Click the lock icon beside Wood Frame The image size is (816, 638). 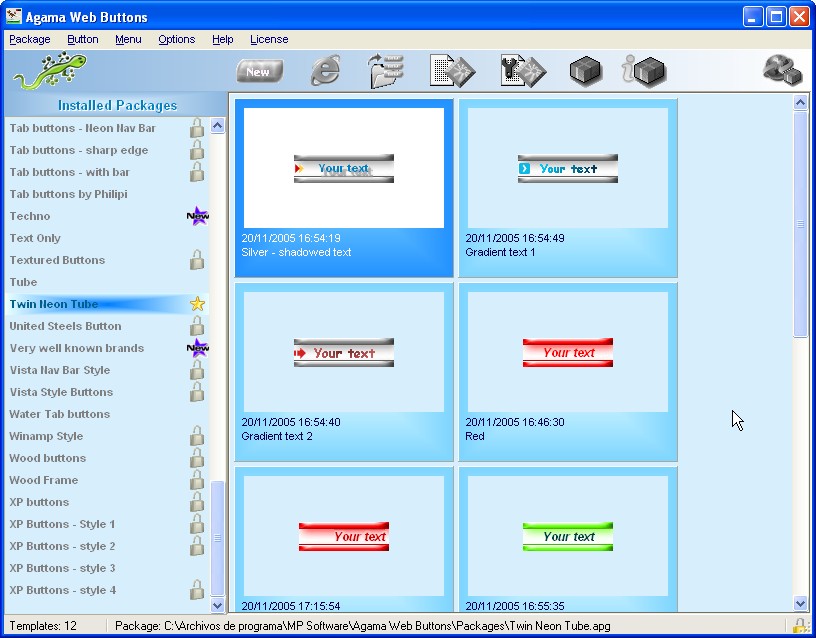197,480
